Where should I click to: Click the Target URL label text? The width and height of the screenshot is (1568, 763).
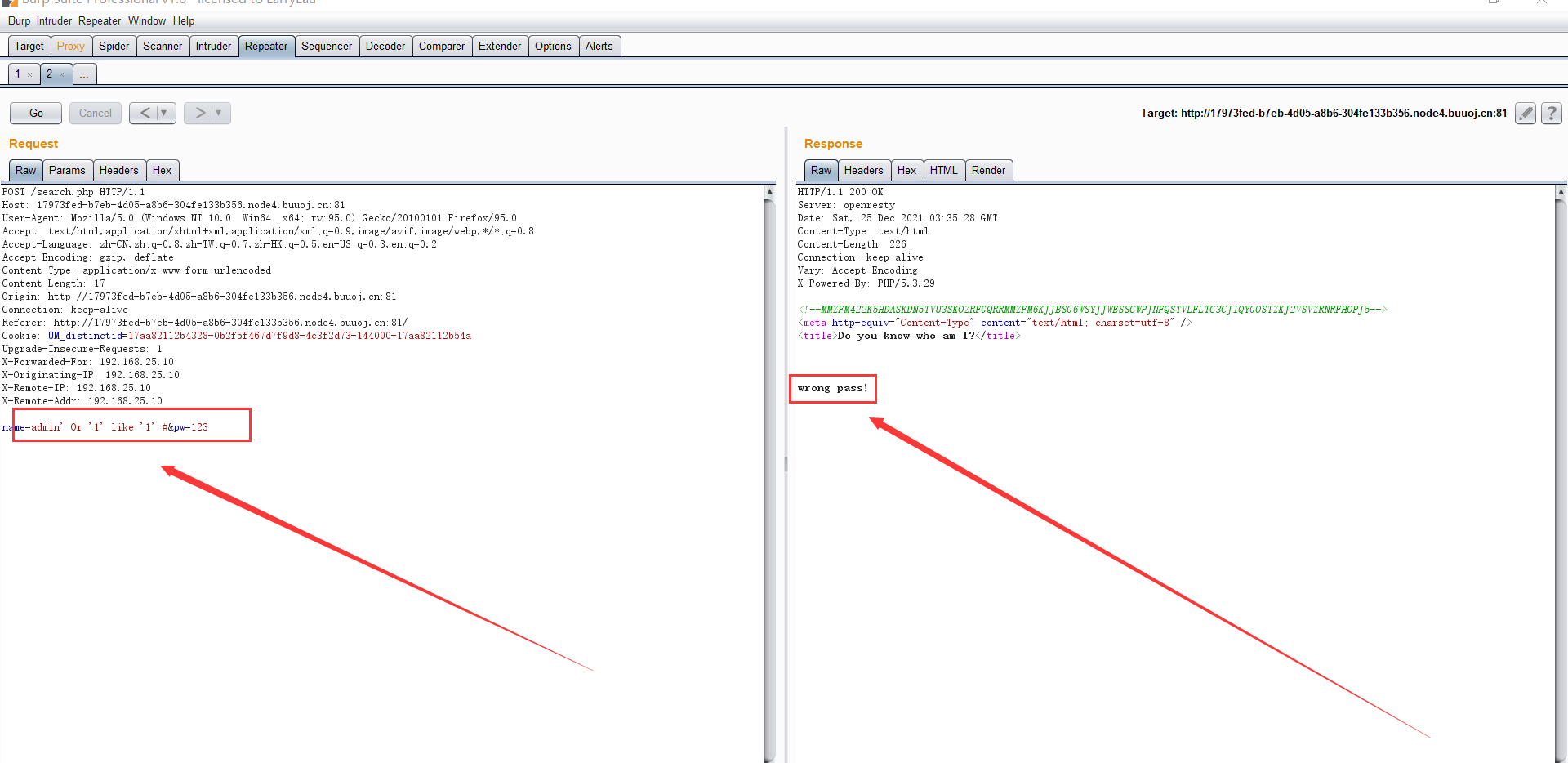pyautogui.click(x=1324, y=114)
